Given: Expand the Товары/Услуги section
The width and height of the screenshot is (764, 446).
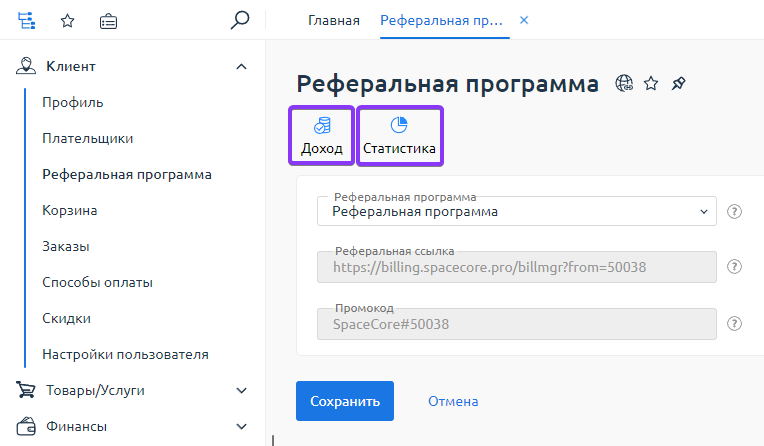Looking at the screenshot, I should coord(240,390).
